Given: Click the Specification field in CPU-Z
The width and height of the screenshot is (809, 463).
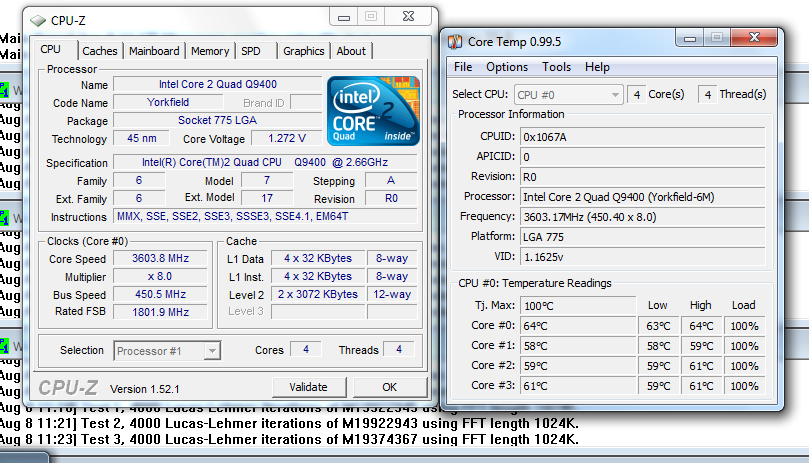Looking at the screenshot, I should (265, 162).
